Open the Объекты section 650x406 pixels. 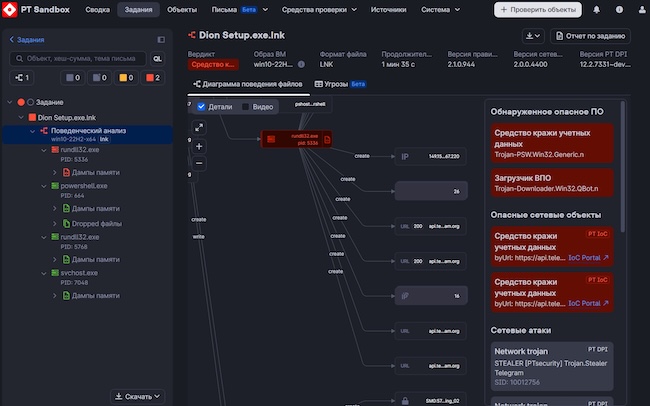click(182, 10)
